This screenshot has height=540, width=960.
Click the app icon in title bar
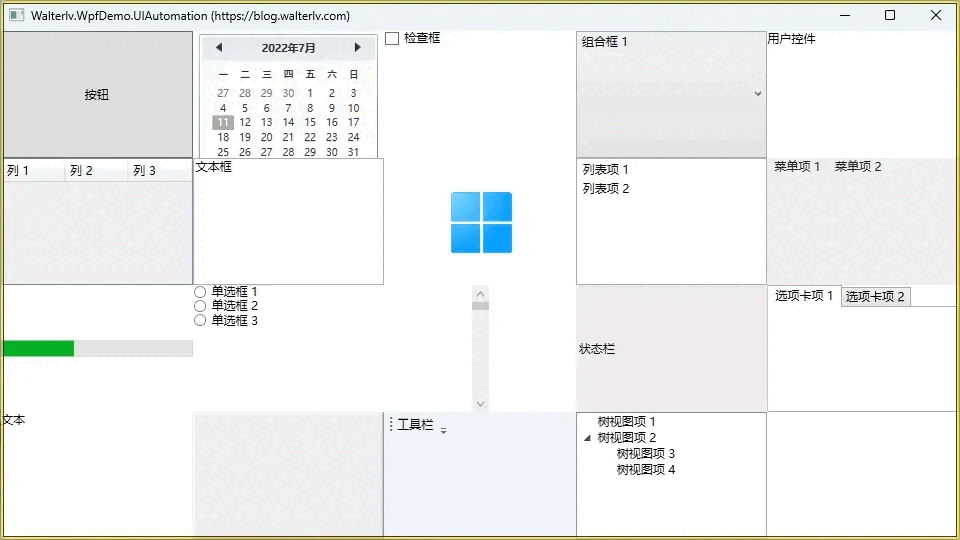16,16
